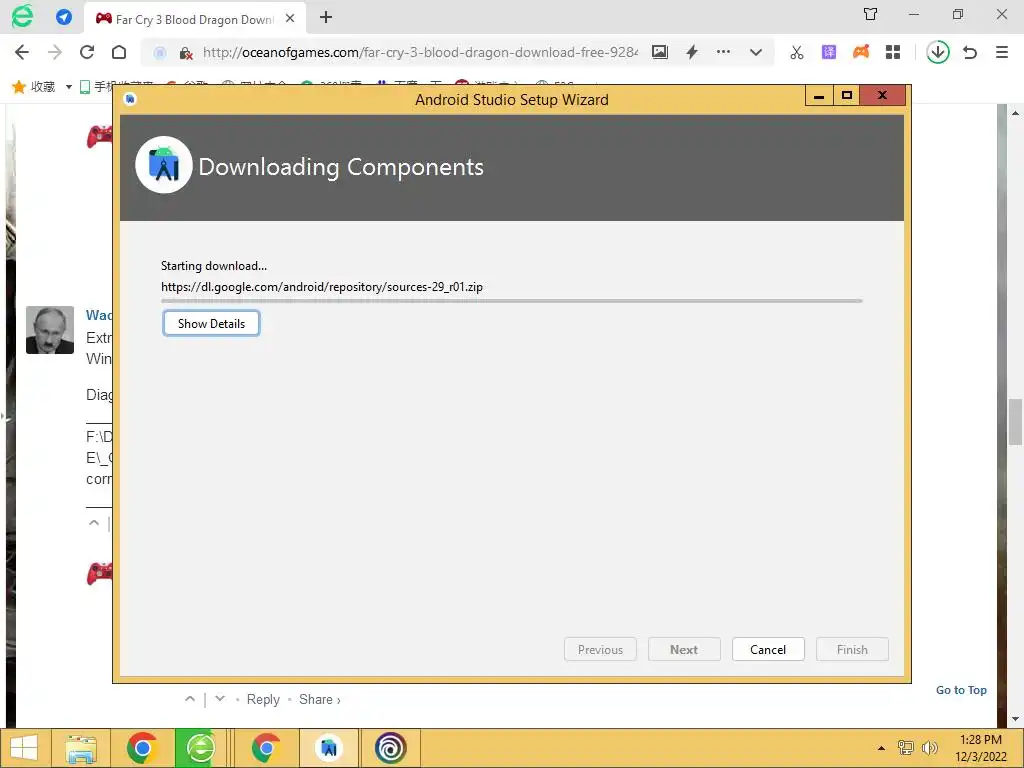Close the Far Cry 3 Blood Dragon tab
The width and height of the screenshot is (1024, 768).
tap(291, 18)
